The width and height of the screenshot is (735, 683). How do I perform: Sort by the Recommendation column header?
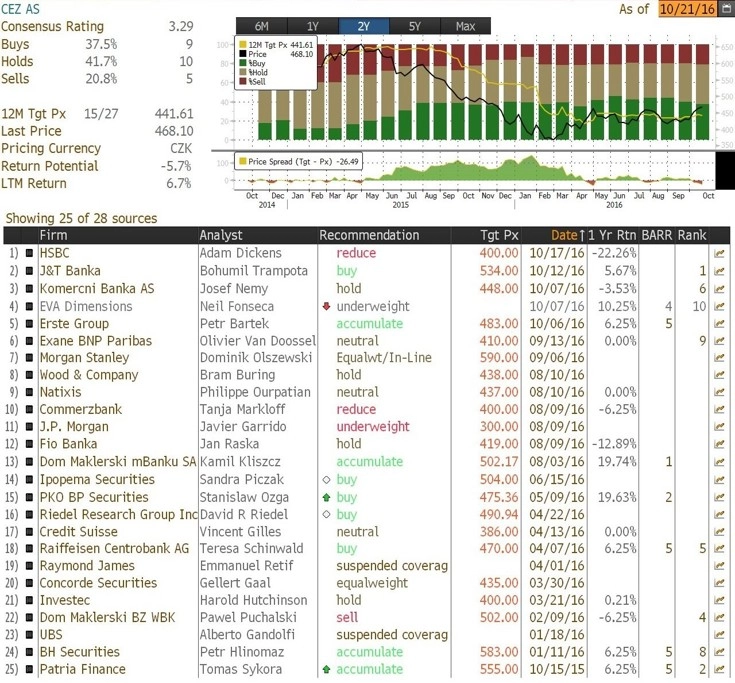369,235
